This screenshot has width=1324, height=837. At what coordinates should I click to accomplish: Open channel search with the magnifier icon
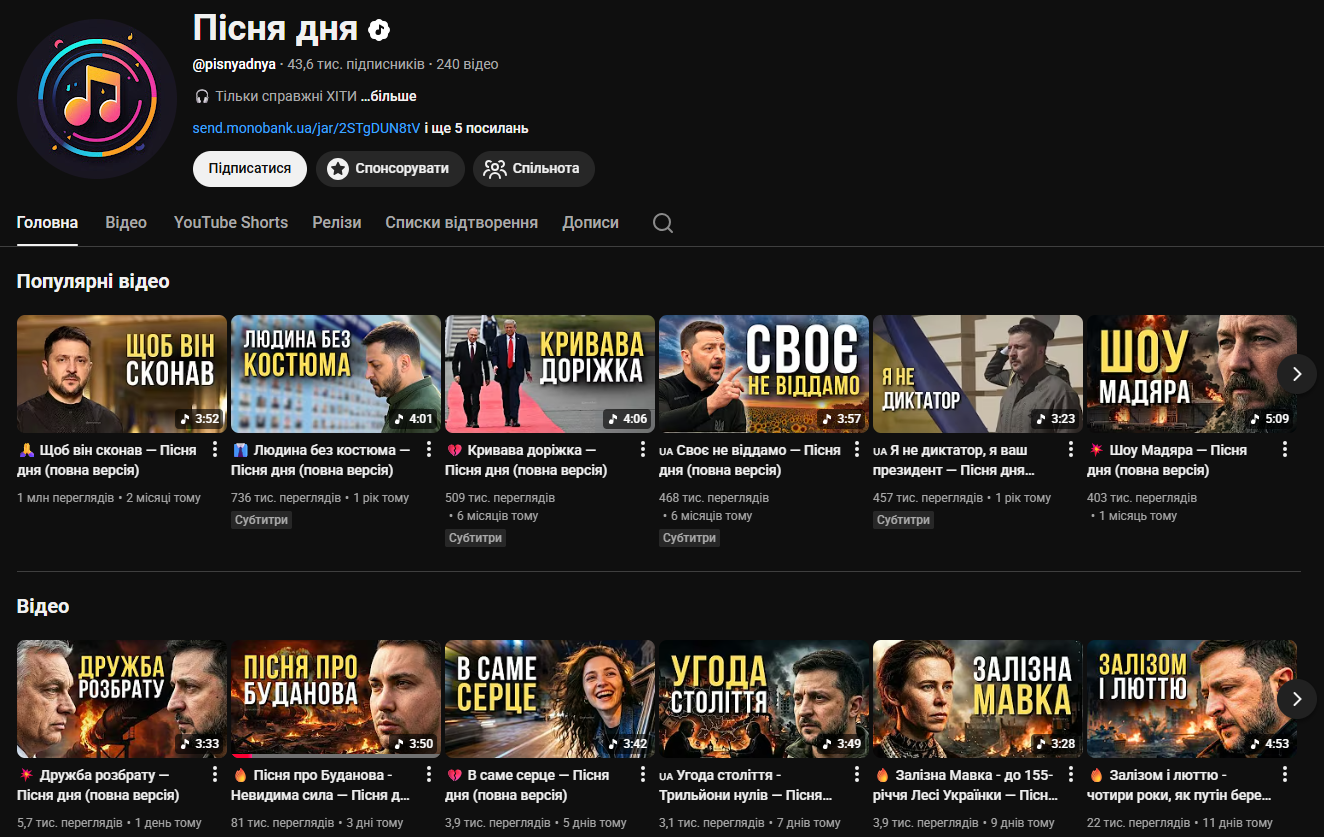(662, 222)
